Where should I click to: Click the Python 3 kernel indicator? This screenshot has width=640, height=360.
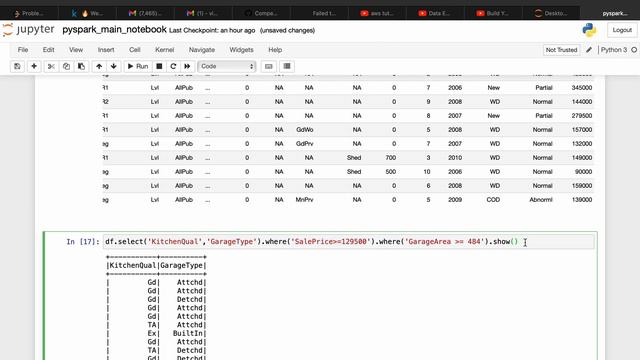click(613, 50)
